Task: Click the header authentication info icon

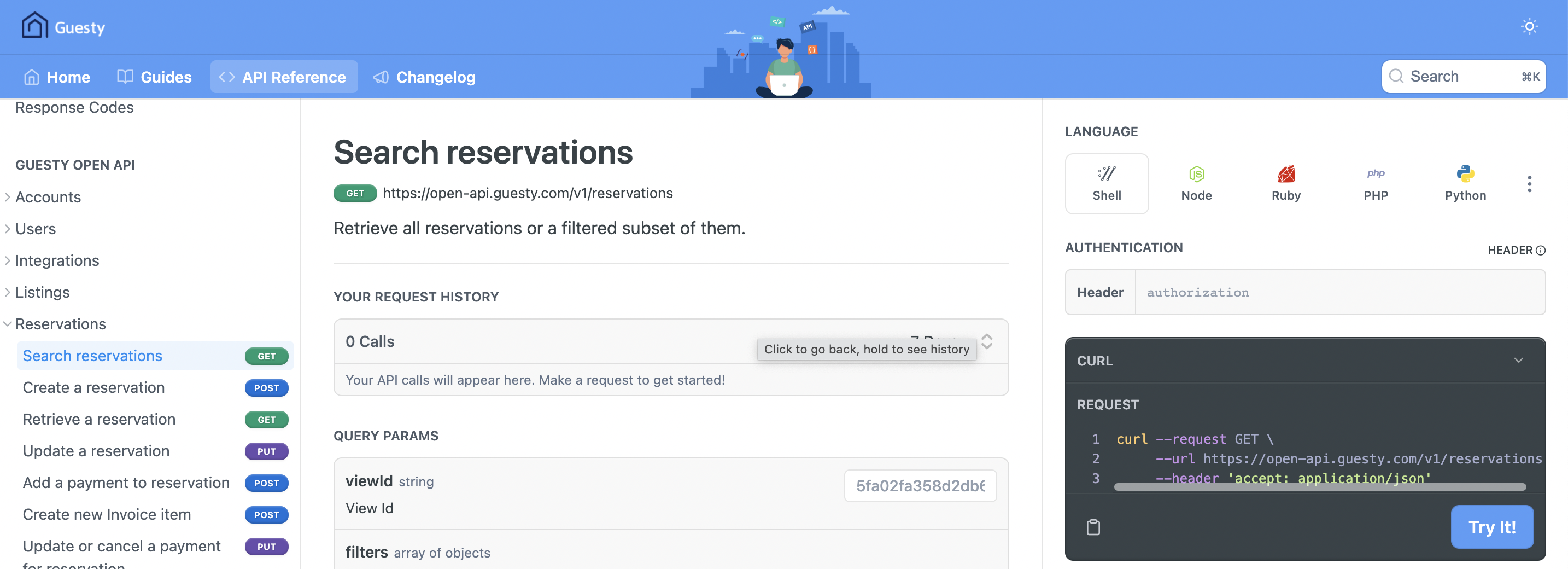Action: pyautogui.click(x=1540, y=251)
